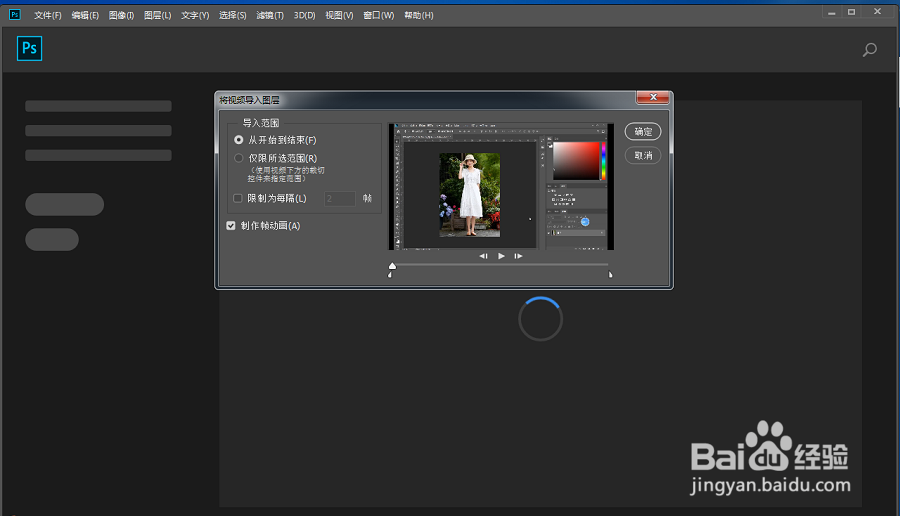Select 仅限所选范围(R) radio option
Viewport: 900px width, 516px height.
[x=239, y=158]
